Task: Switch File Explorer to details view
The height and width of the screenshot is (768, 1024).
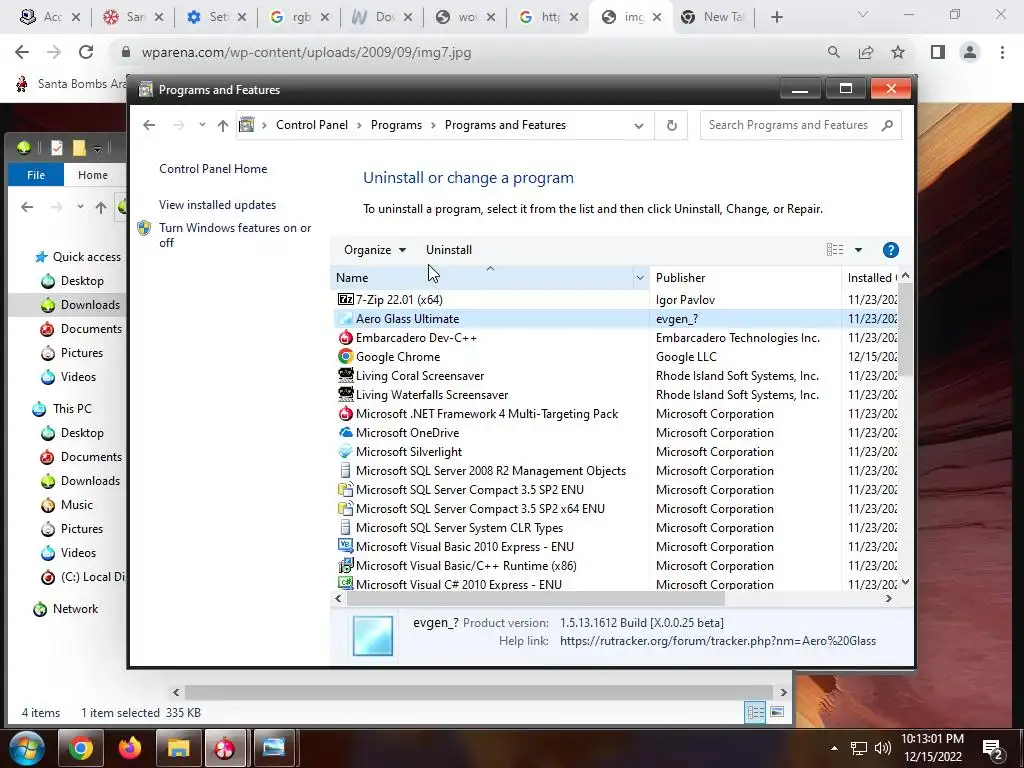Action: [x=756, y=712]
